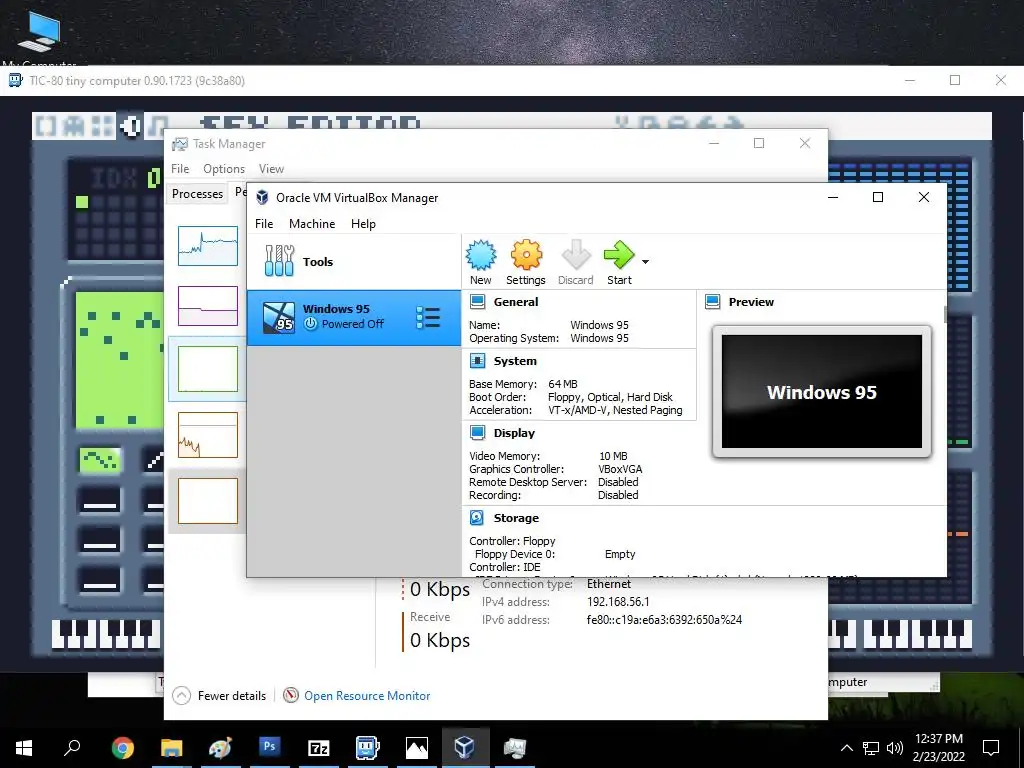
Task: Open Google Chrome from taskbar
Action: click(122, 748)
